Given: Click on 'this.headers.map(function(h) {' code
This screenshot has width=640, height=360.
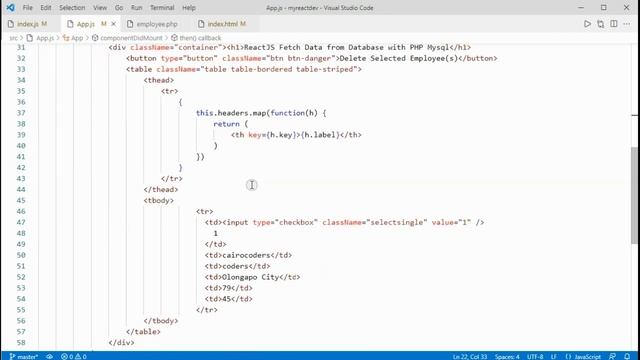Looking at the screenshot, I should pyautogui.click(x=261, y=113).
